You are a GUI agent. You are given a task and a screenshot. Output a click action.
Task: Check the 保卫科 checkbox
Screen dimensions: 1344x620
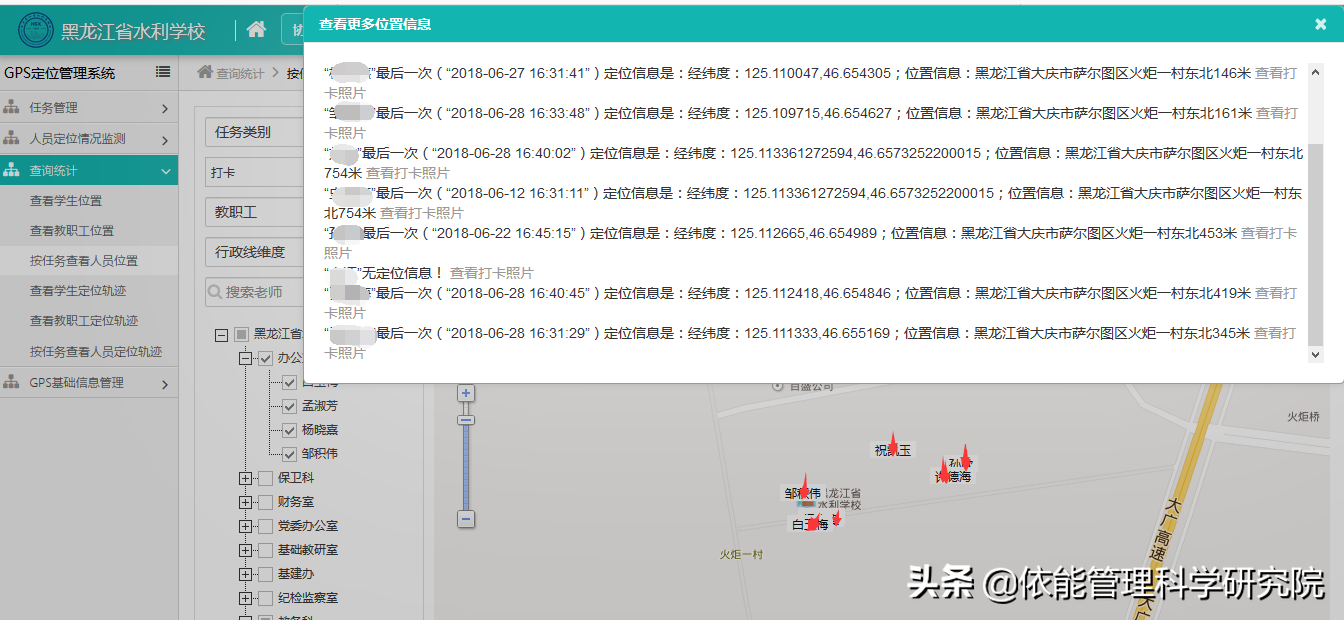266,478
